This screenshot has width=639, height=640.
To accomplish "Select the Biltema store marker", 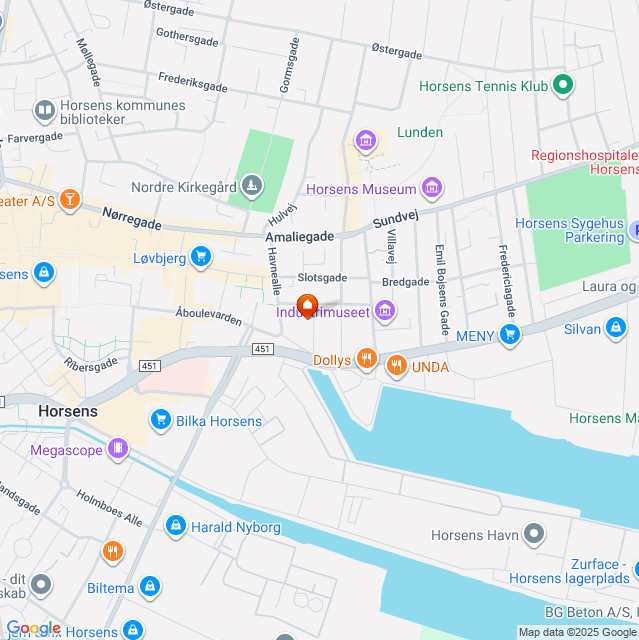I will coord(151,587).
